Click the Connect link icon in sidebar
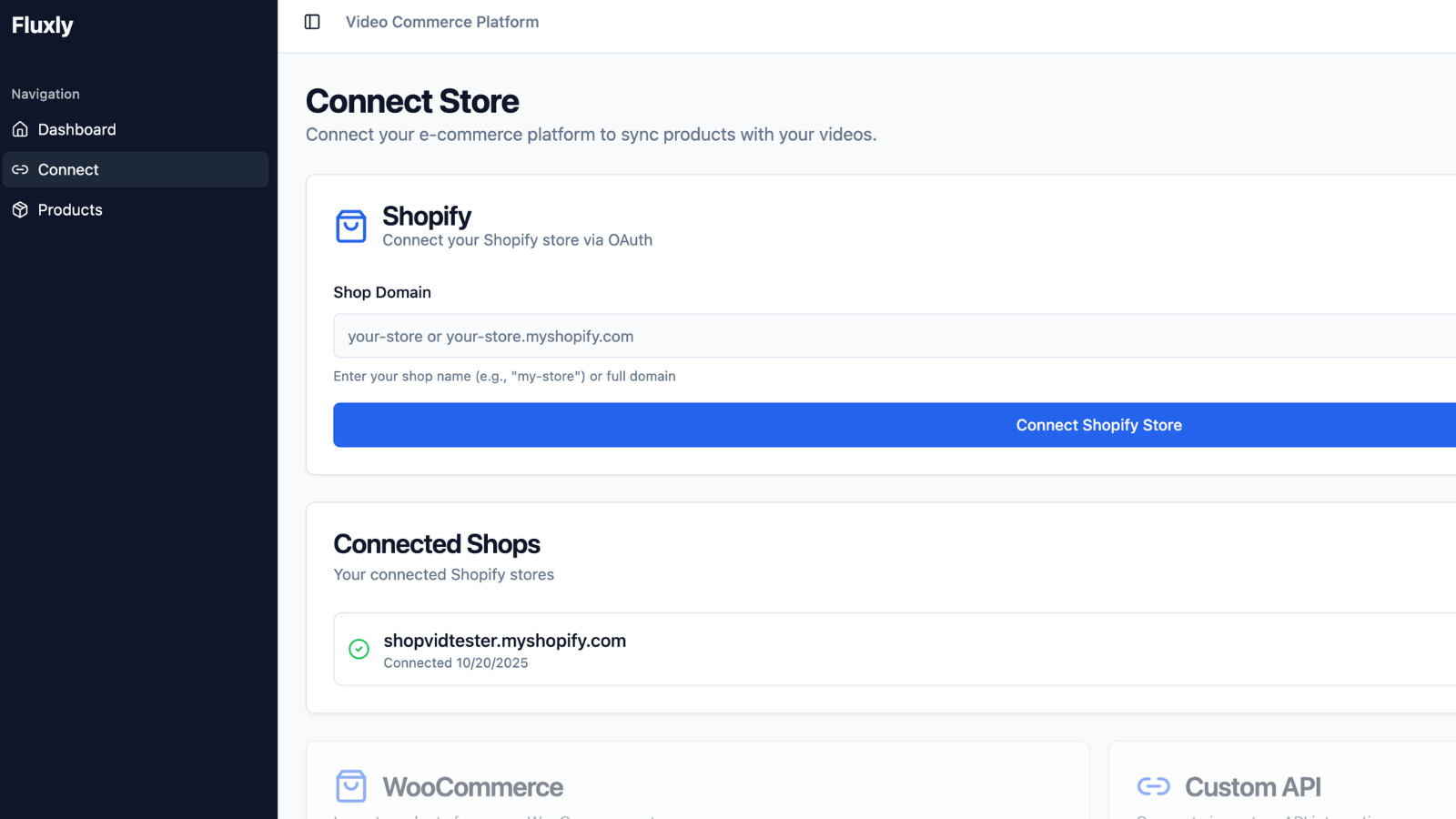This screenshot has width=1456, height=819. (20, 169)
